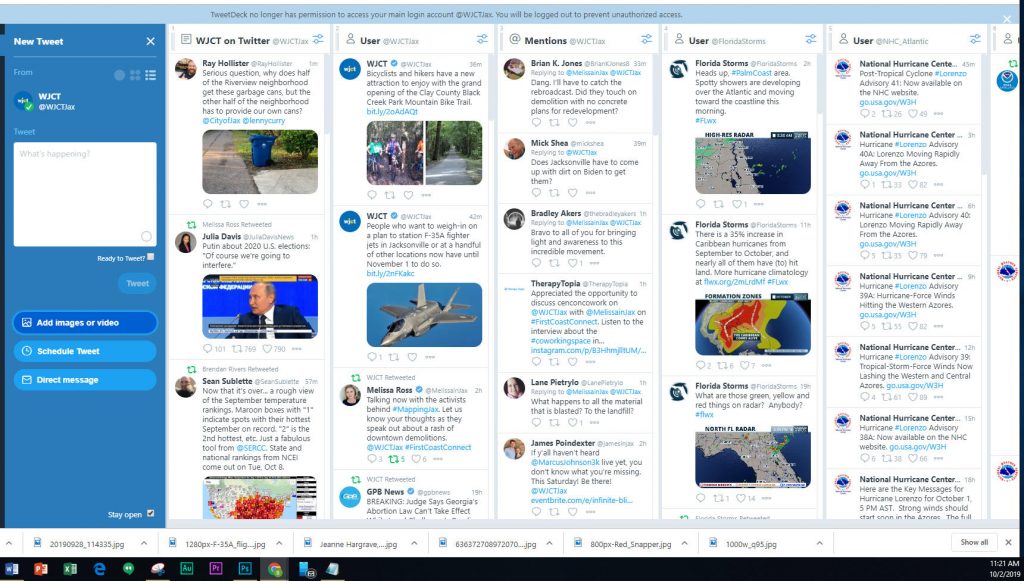This screenshot has width=1024, height=581.
Task: Switch account picker to list view
Action: [151, 75]
